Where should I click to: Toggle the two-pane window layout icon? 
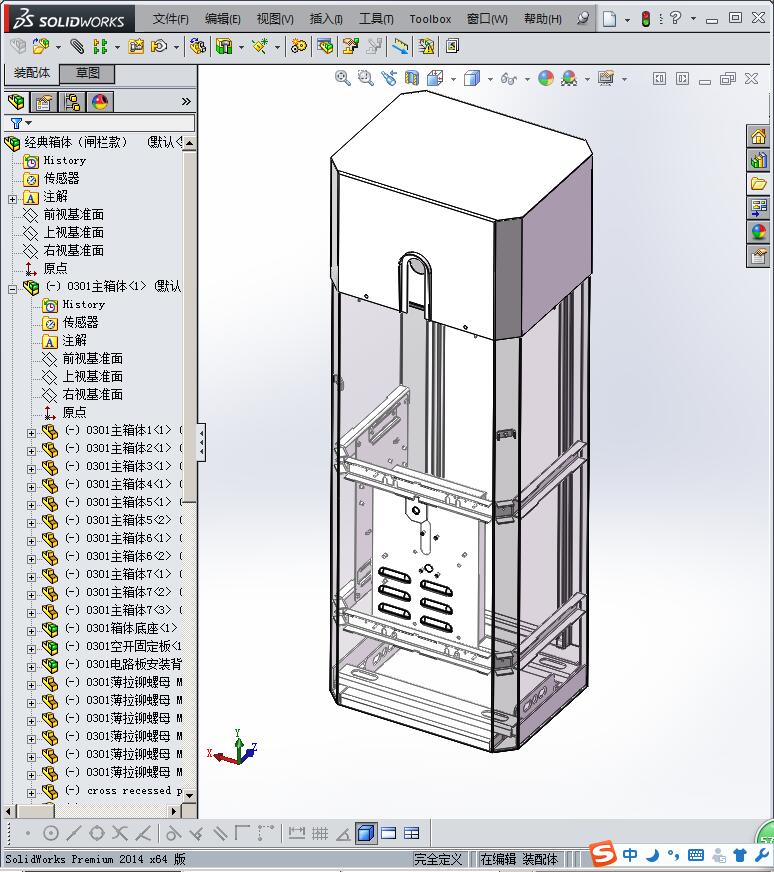389,833
